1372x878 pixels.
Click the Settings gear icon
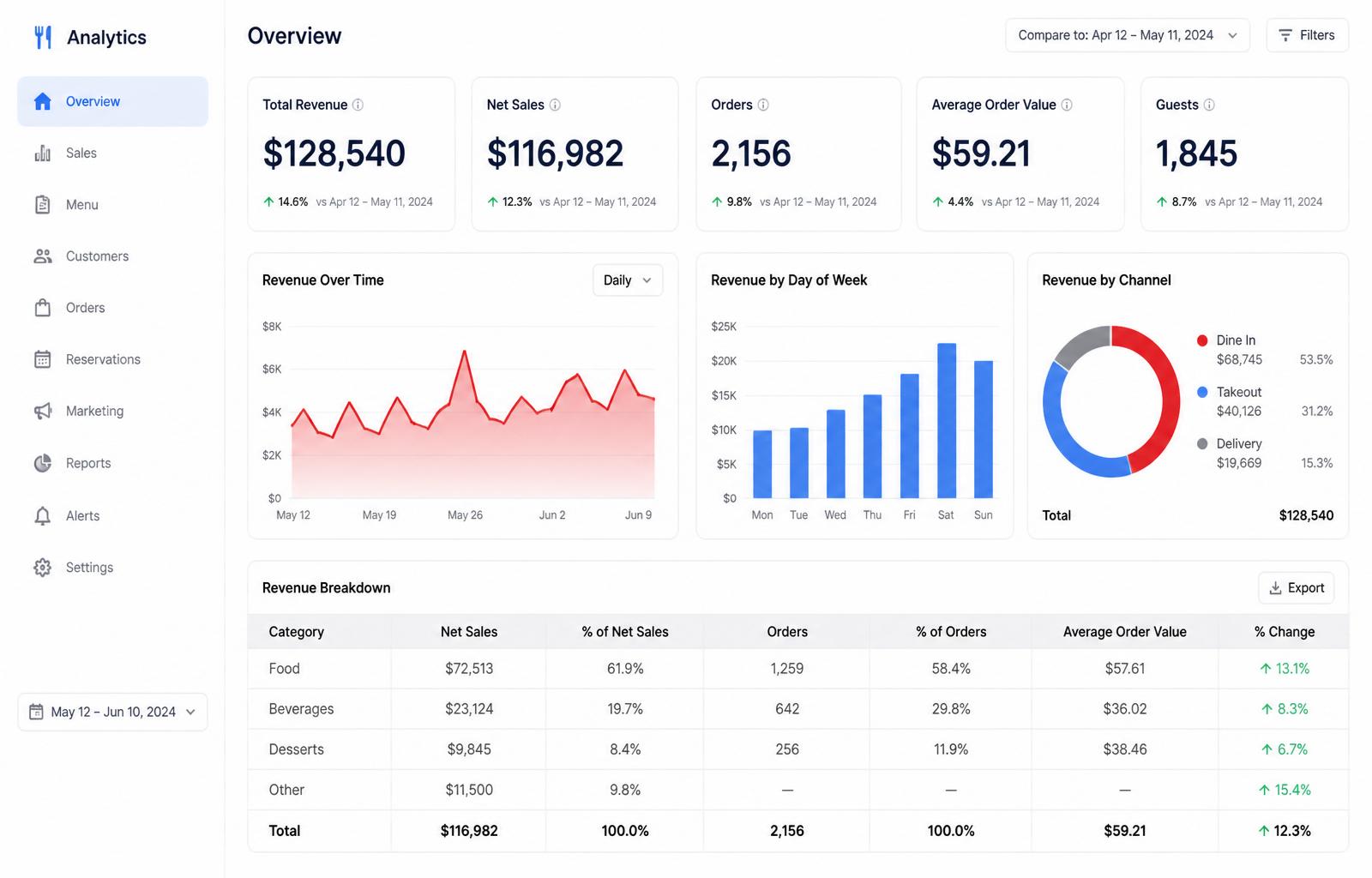pos(42,568)
